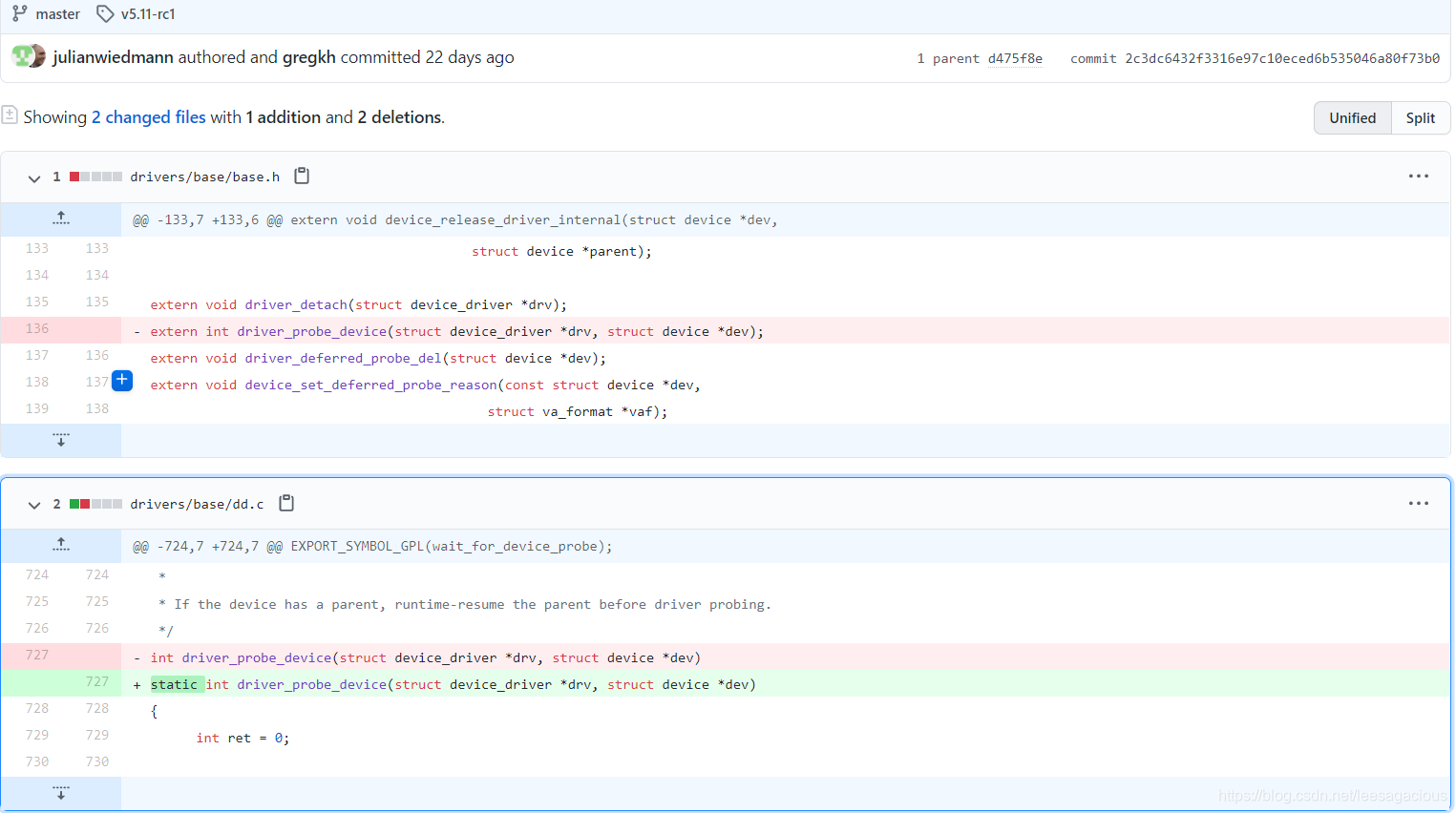The image size is (1456, 813).
Task: Select added line number 727 in dd.c
Action: click(97, 681)
